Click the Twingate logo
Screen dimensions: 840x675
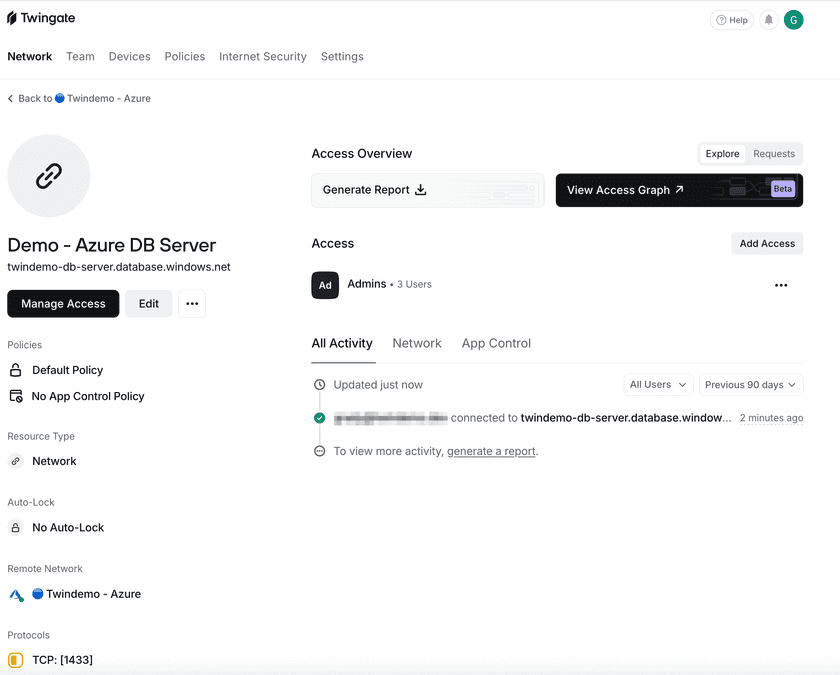coord(40,17)
